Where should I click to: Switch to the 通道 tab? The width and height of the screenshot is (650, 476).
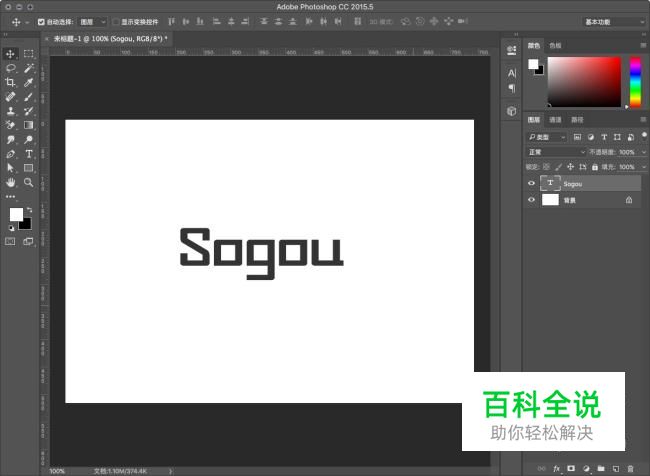click(x=555, y=120)
